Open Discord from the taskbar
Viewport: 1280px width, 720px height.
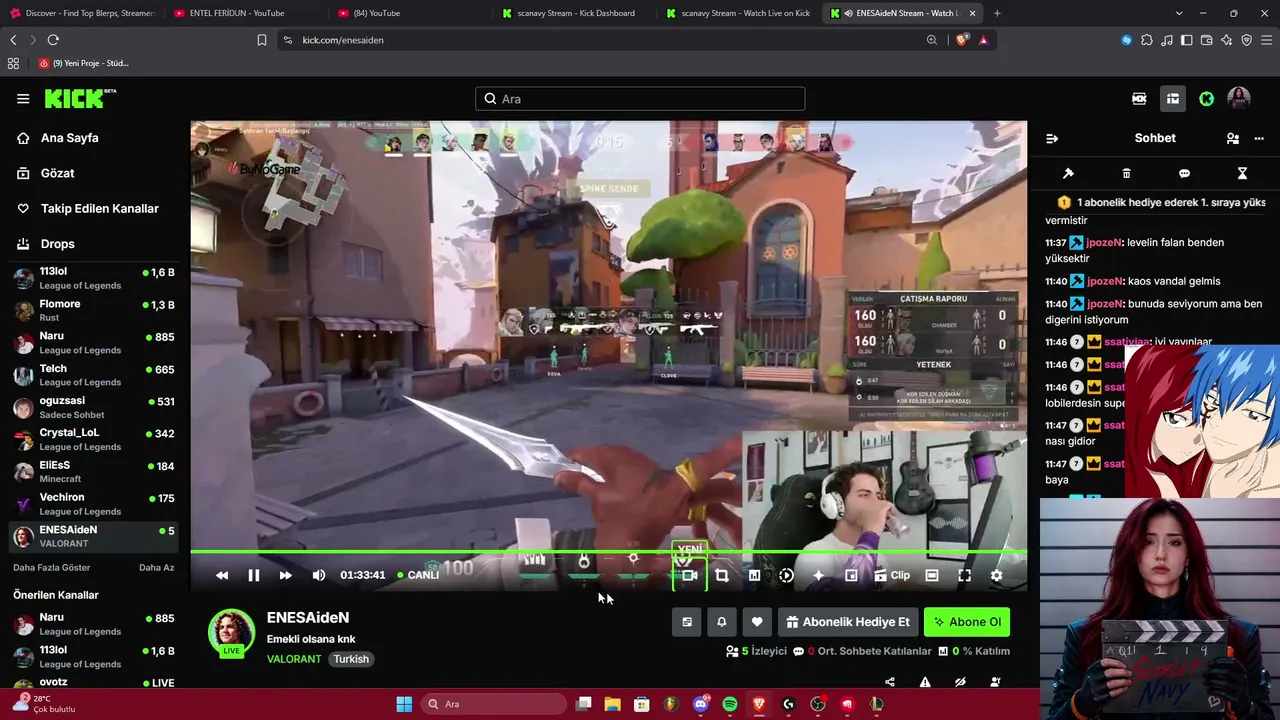(701, 704)
